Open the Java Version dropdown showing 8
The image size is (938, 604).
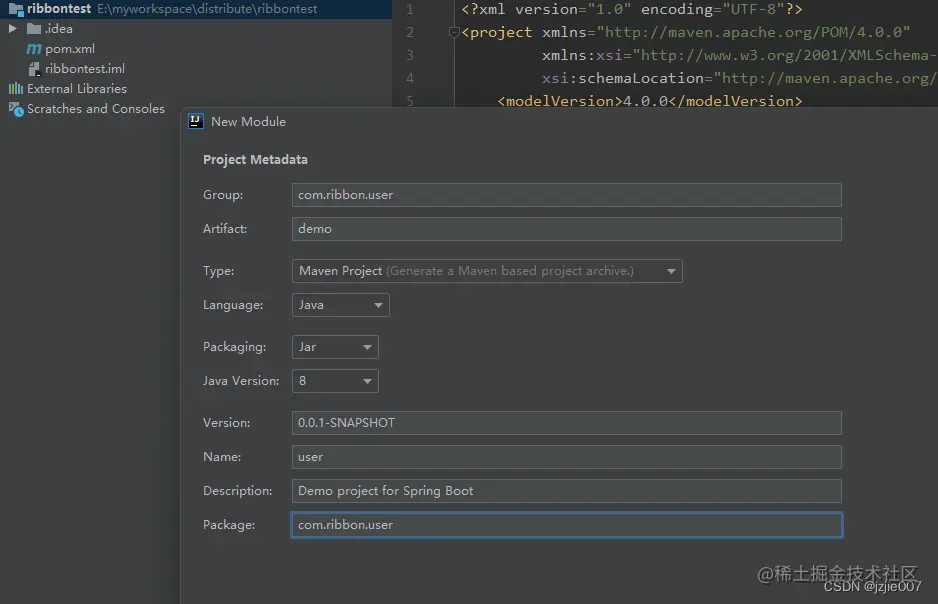pos(335,381)
